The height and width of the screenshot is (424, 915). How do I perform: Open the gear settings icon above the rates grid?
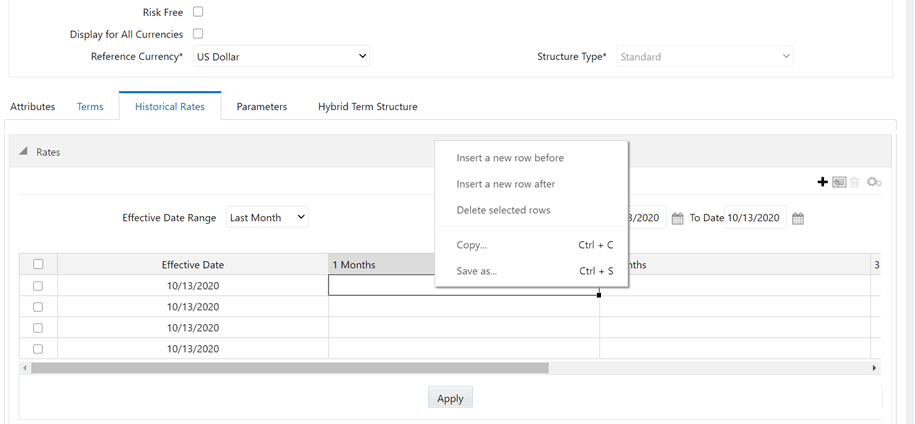pos(874,183)
